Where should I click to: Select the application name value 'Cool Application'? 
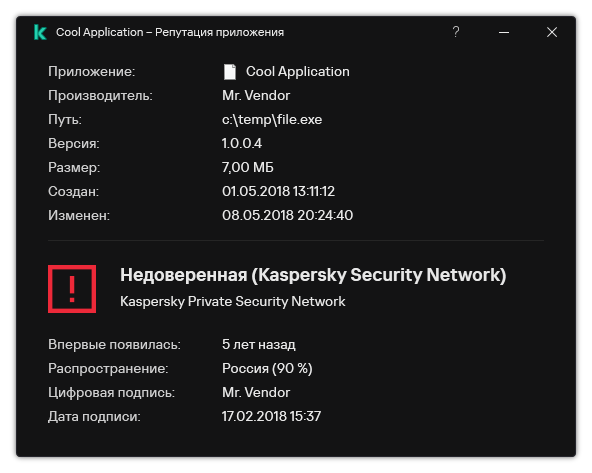[298, 72]
